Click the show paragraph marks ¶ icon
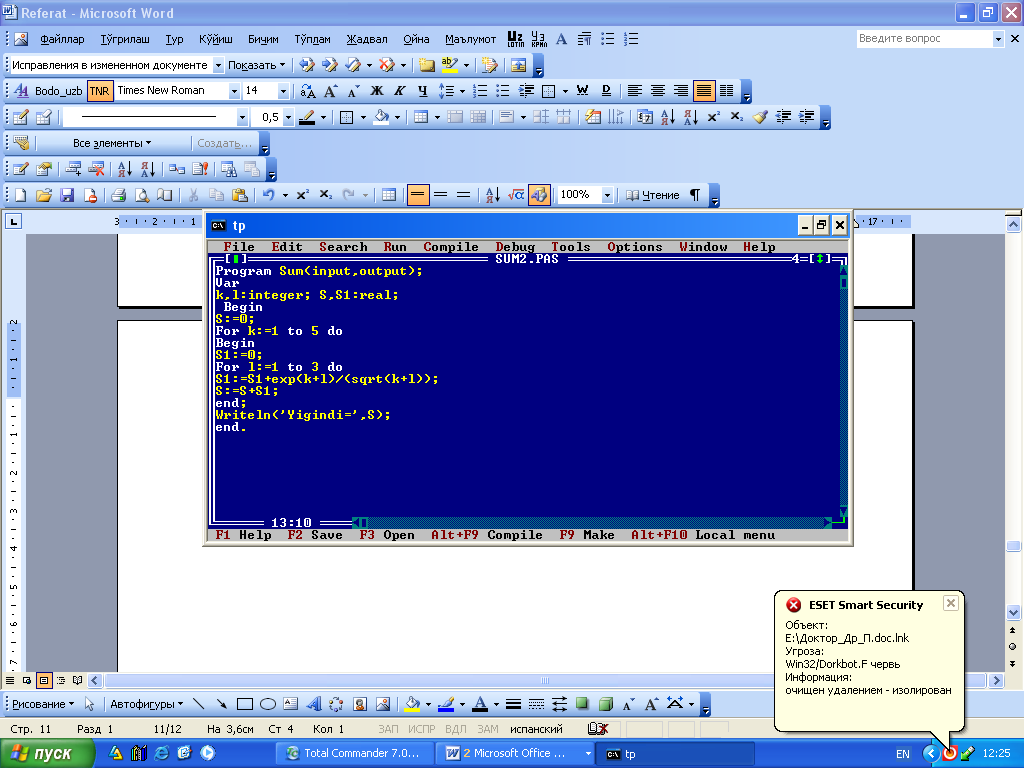 (x=695, y=195)
